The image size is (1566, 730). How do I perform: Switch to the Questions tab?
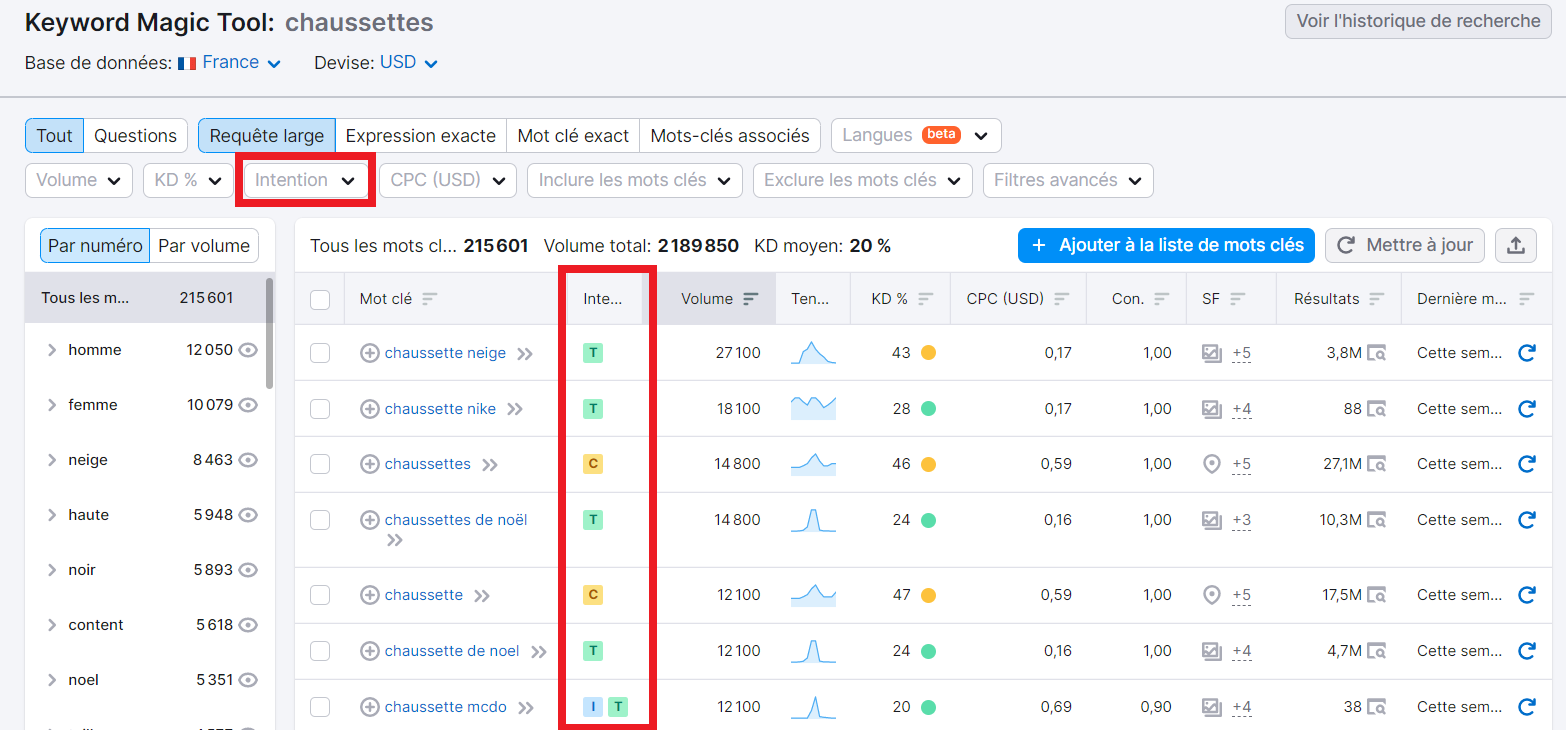[135, 134]
